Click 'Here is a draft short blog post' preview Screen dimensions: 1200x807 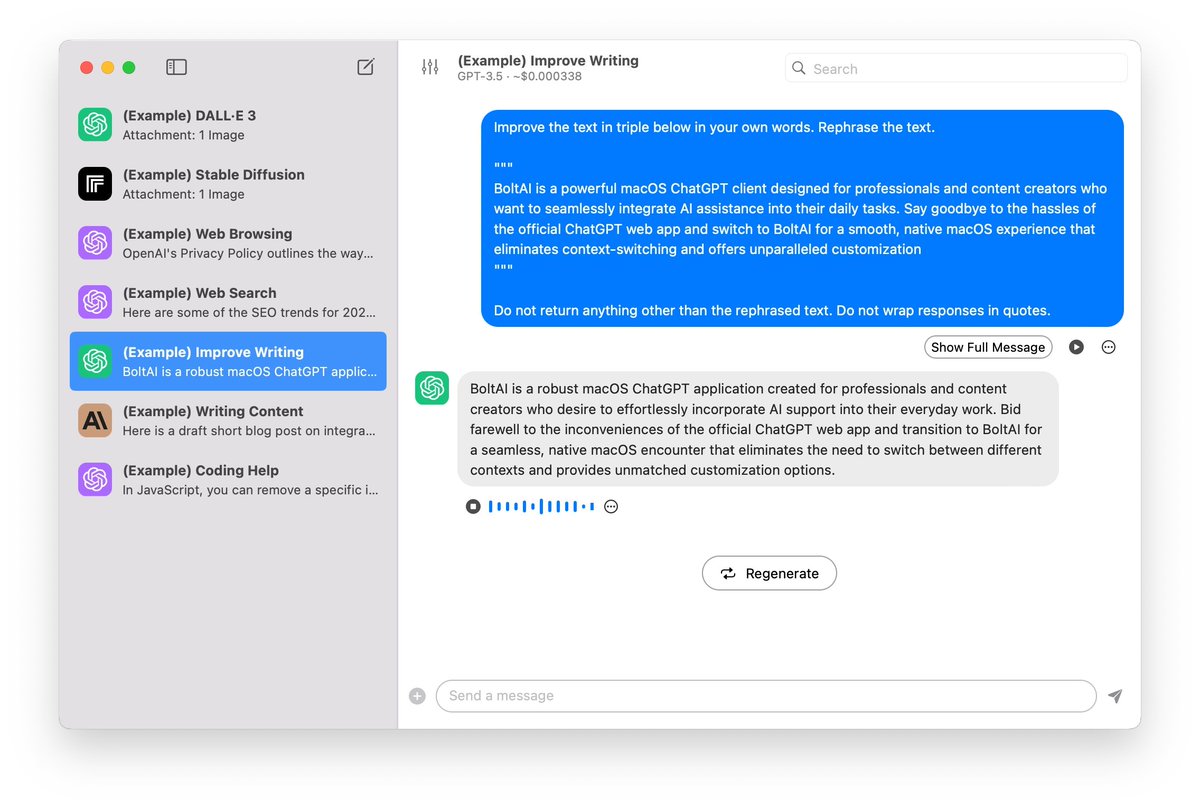tap(248, 430)
